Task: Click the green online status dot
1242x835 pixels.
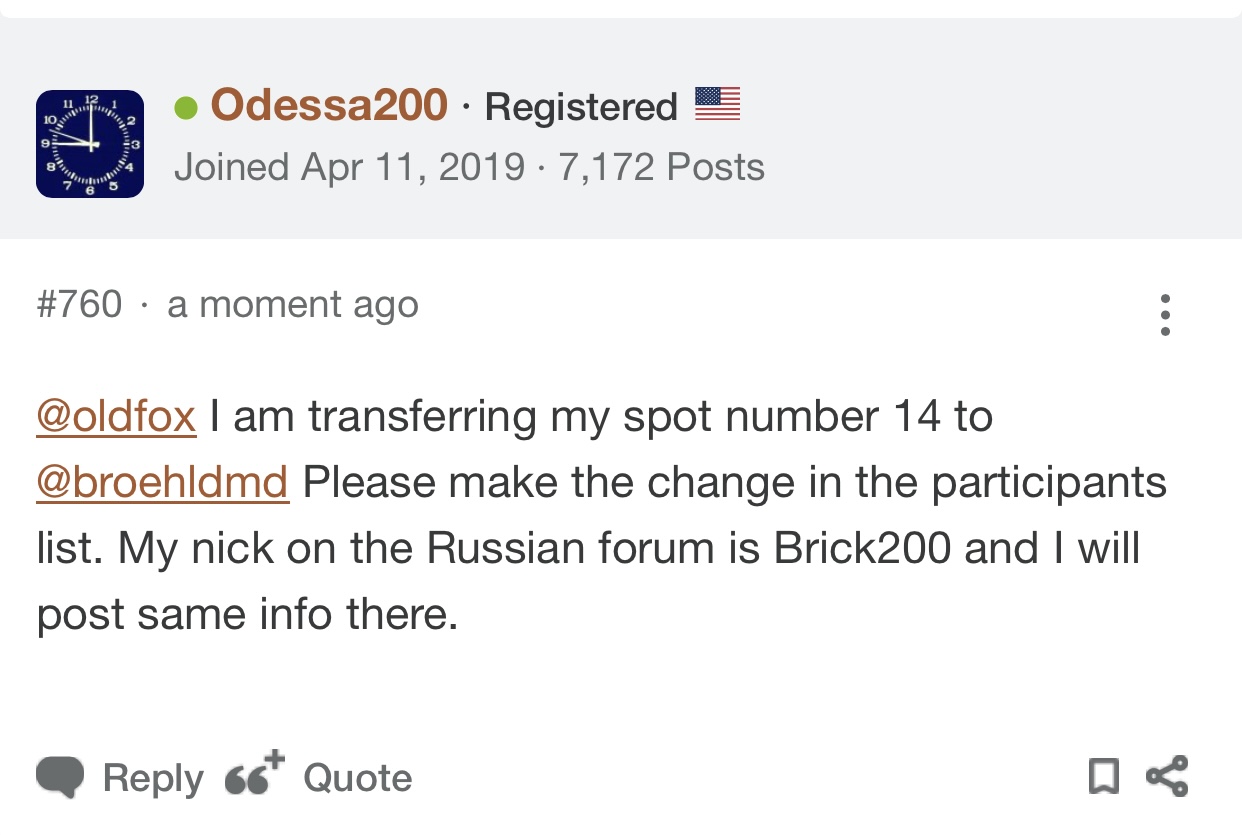Action: [186, 107]
